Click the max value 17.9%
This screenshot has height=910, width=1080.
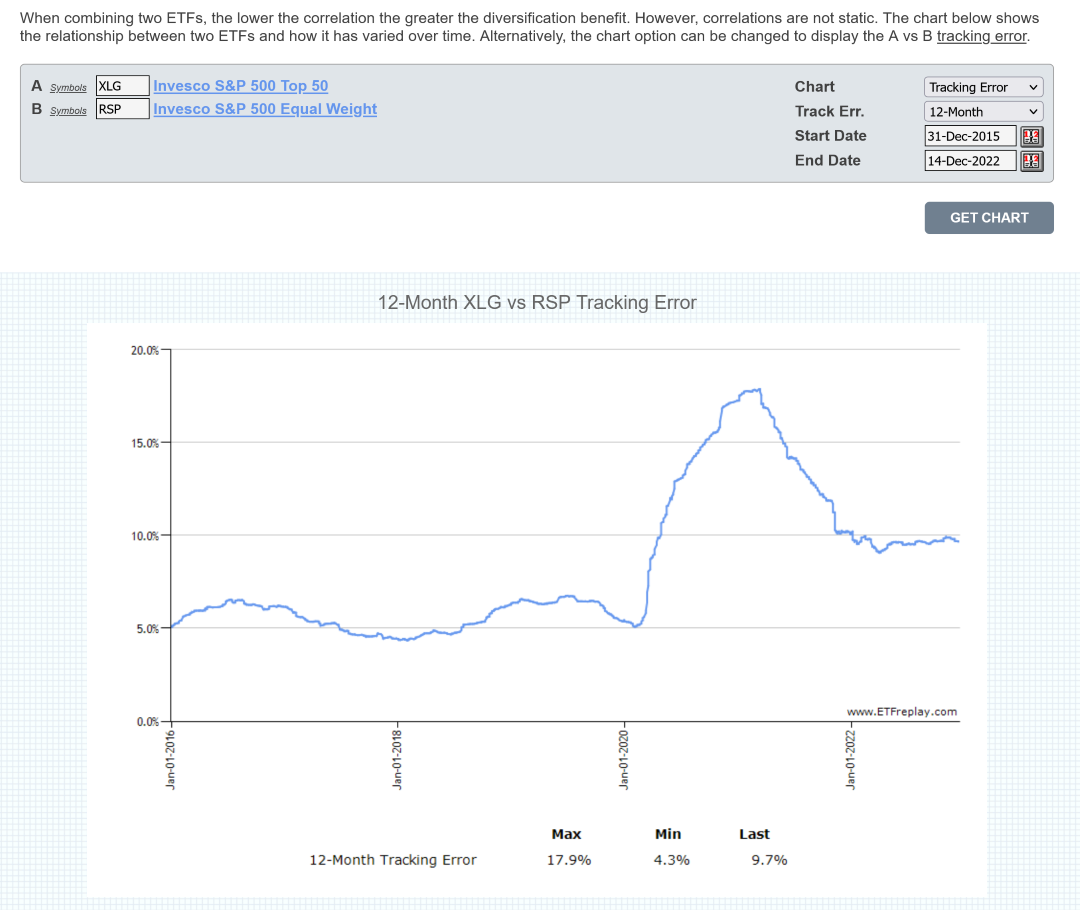[x=569, y=860]
